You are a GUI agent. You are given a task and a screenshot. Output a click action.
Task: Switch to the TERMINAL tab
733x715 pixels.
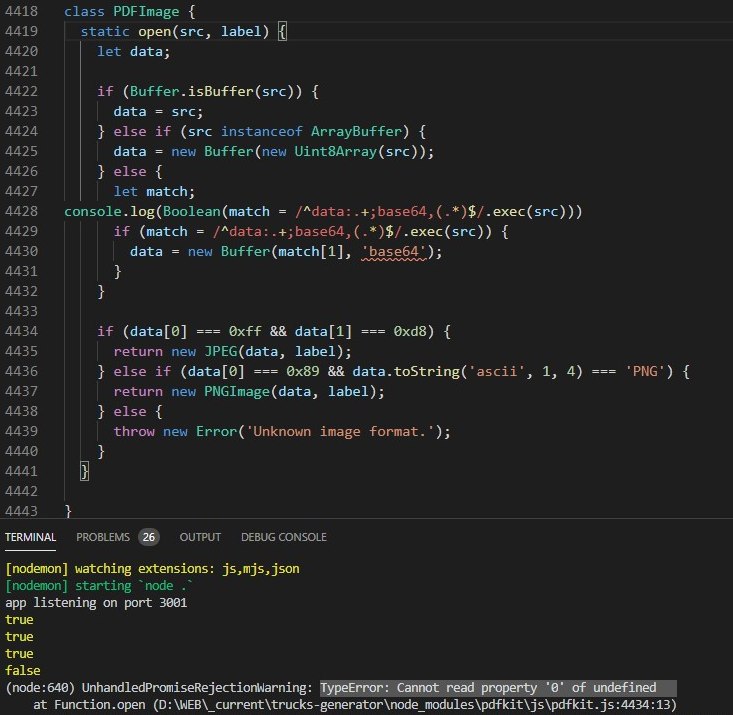[30, 537]
